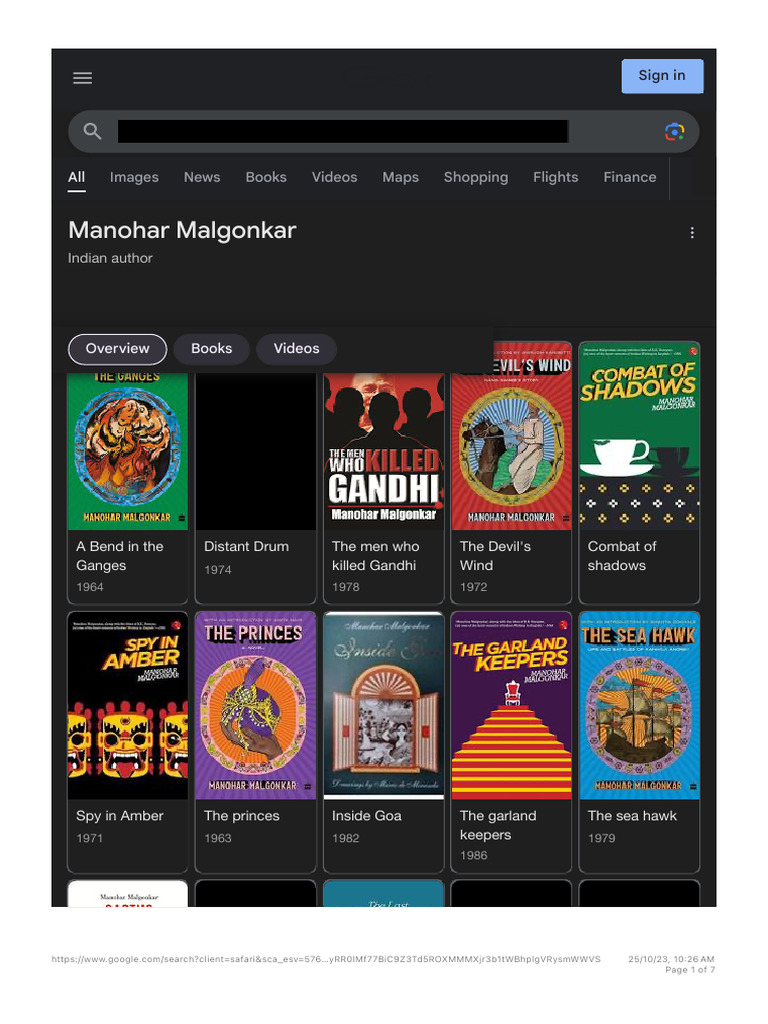Select the Maps tab

pos(400,177)
